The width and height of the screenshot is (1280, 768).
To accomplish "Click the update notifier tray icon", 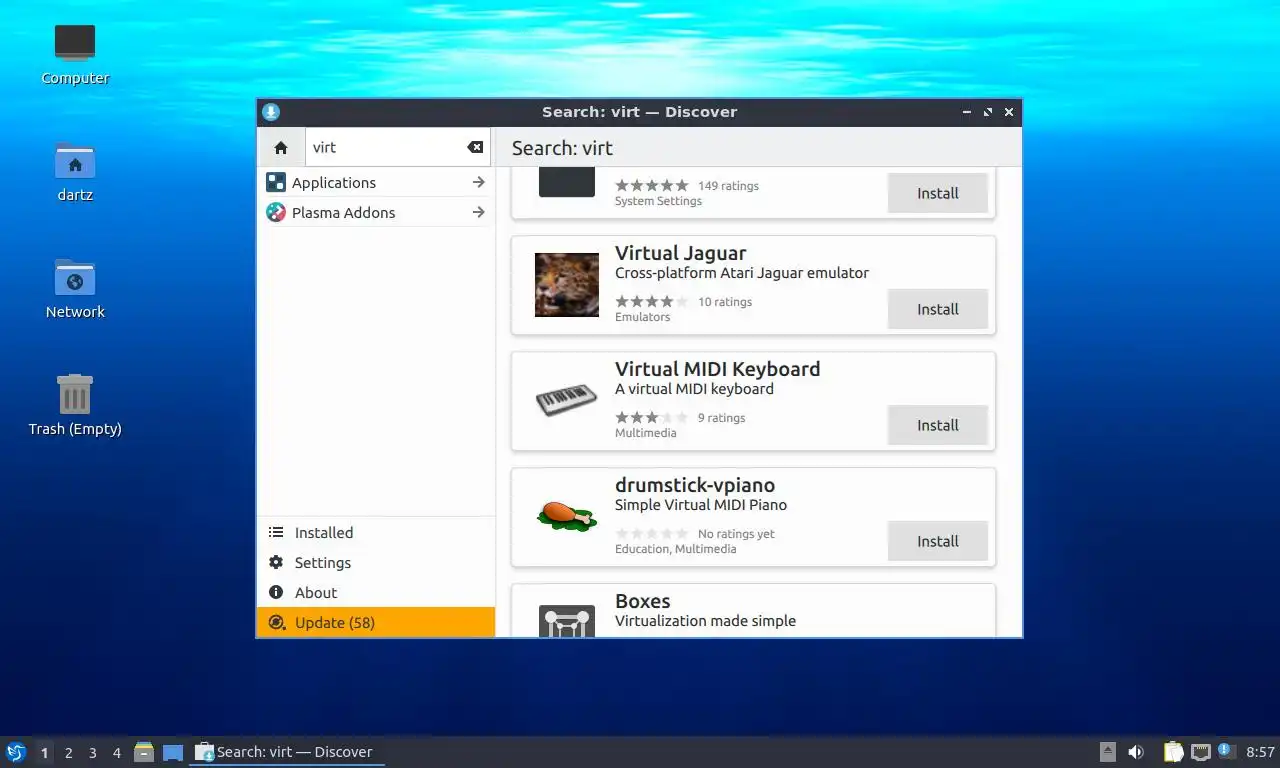I will [1226, 752].
